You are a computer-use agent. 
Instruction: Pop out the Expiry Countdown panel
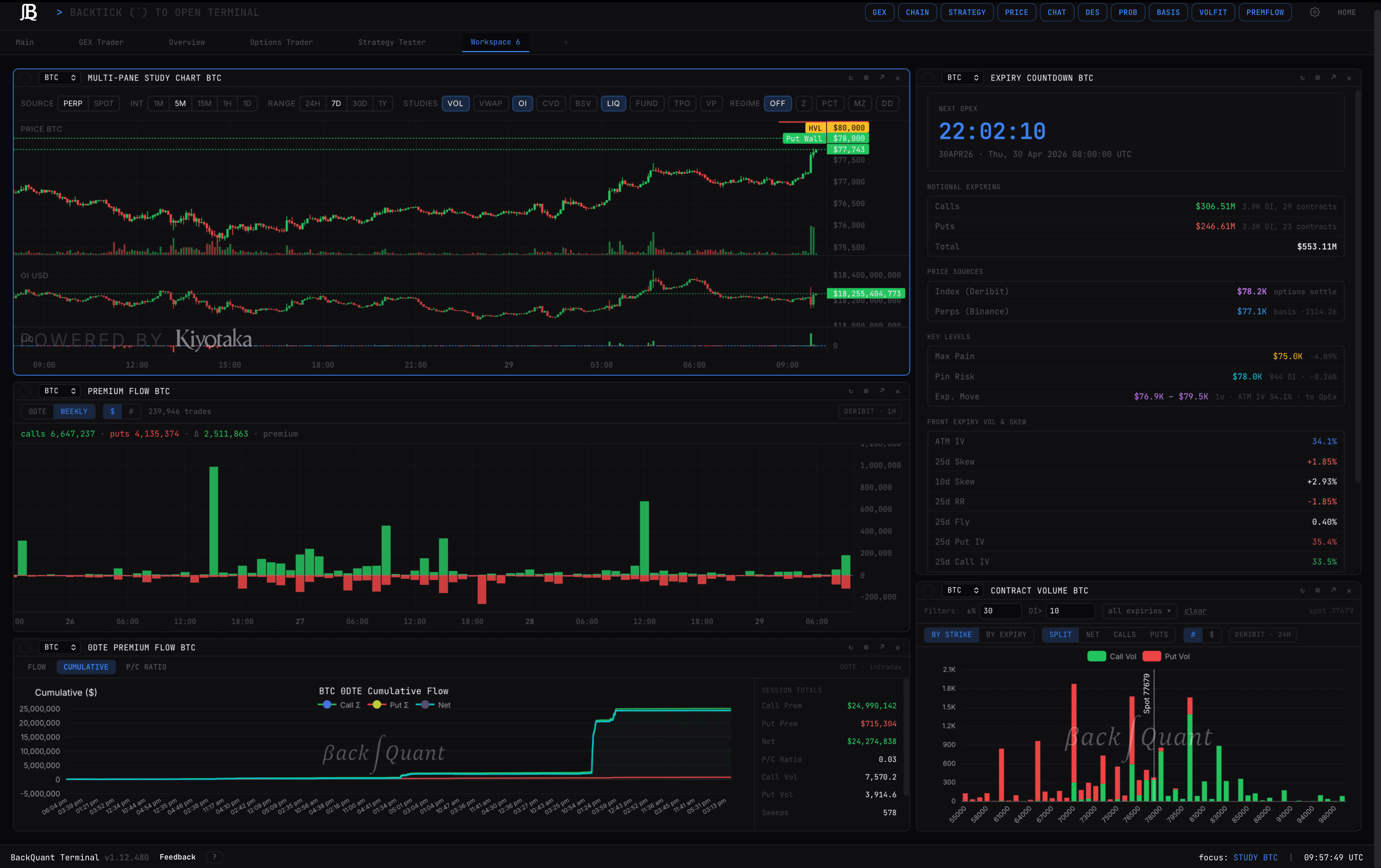(x=1333, y=78)
